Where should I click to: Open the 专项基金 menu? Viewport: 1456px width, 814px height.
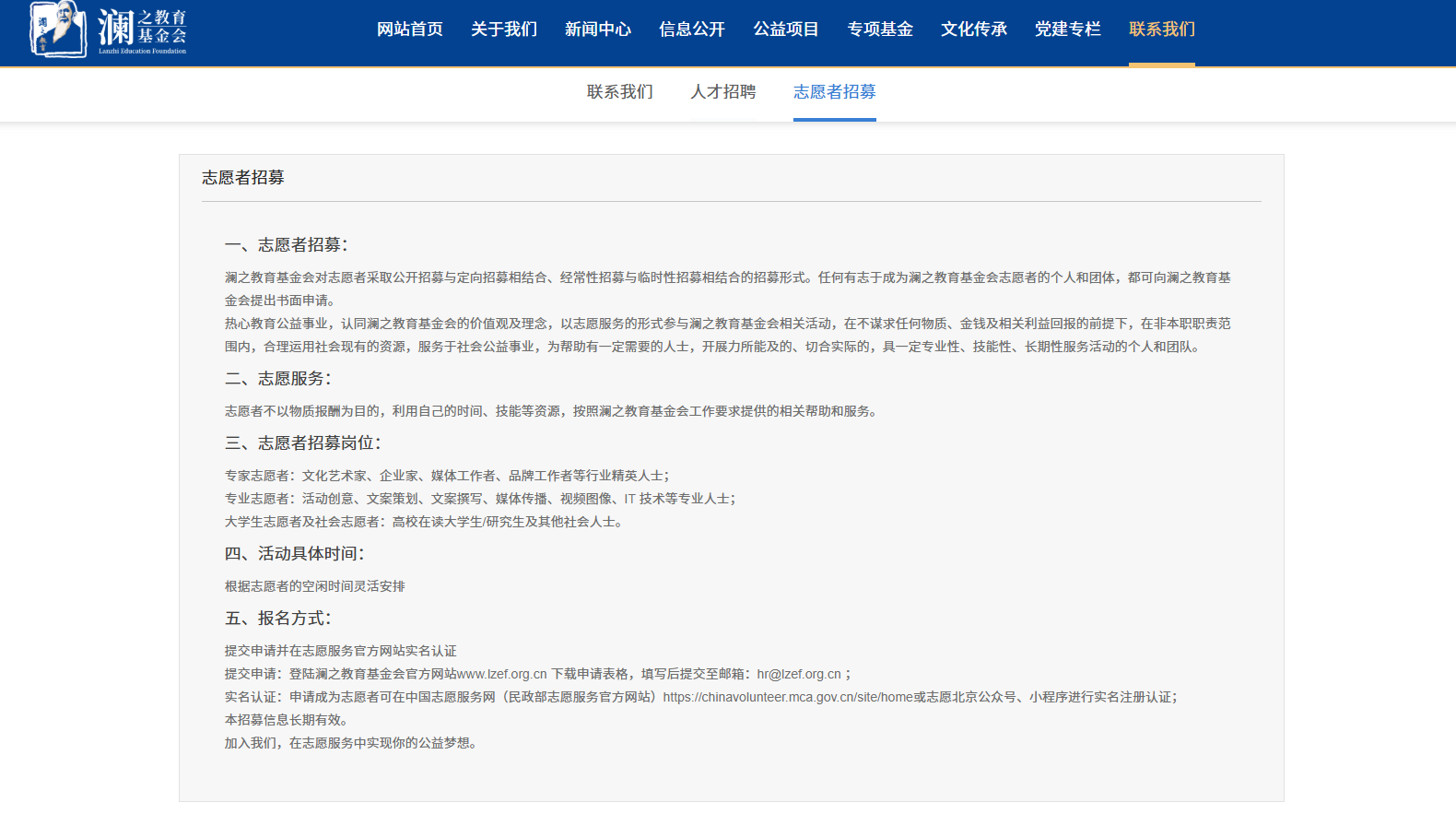pos(879,29)
